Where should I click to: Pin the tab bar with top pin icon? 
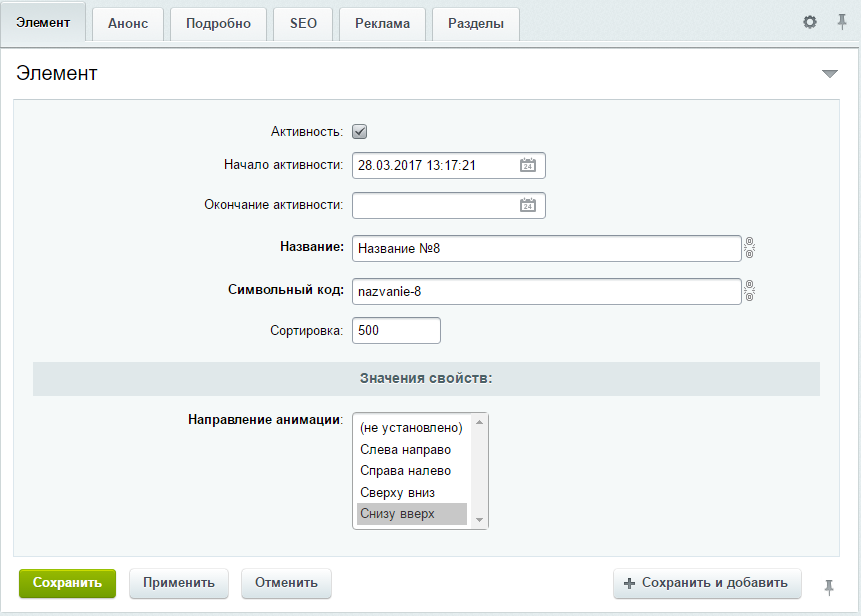841,22
